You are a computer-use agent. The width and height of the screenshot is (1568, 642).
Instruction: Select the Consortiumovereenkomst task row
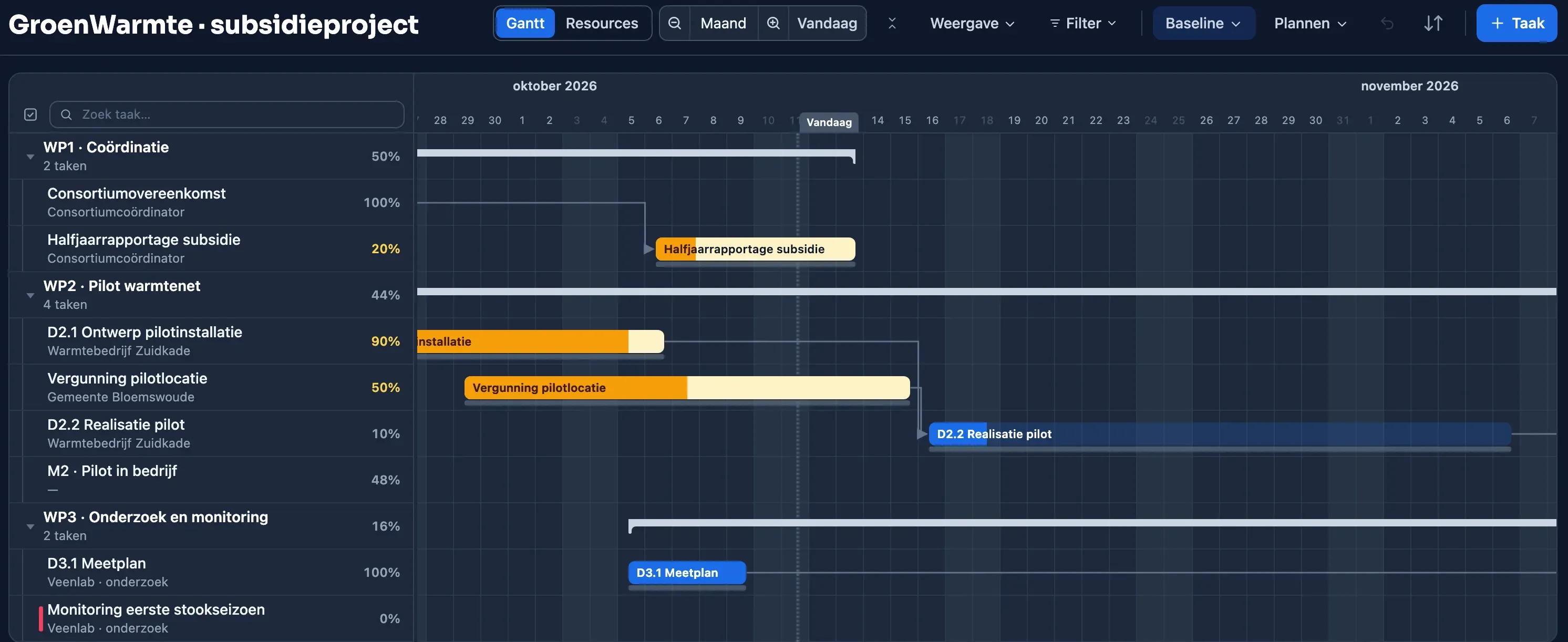pos(211,203)
